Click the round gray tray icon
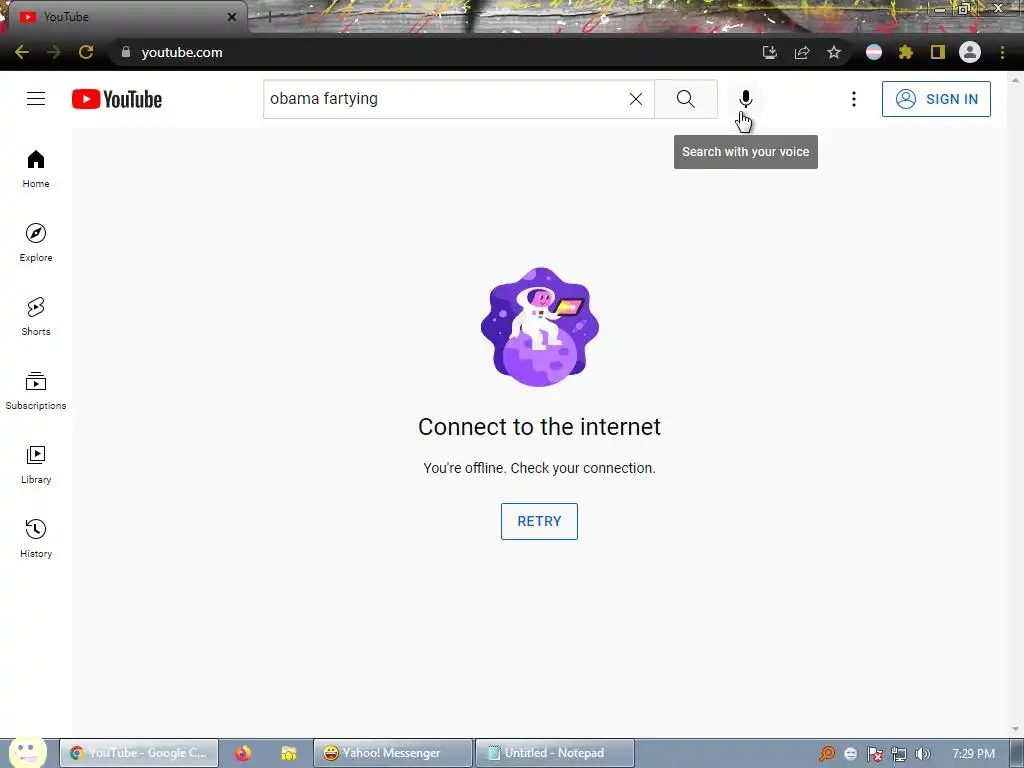This screenshot has width=1024, height=768. 850,754
